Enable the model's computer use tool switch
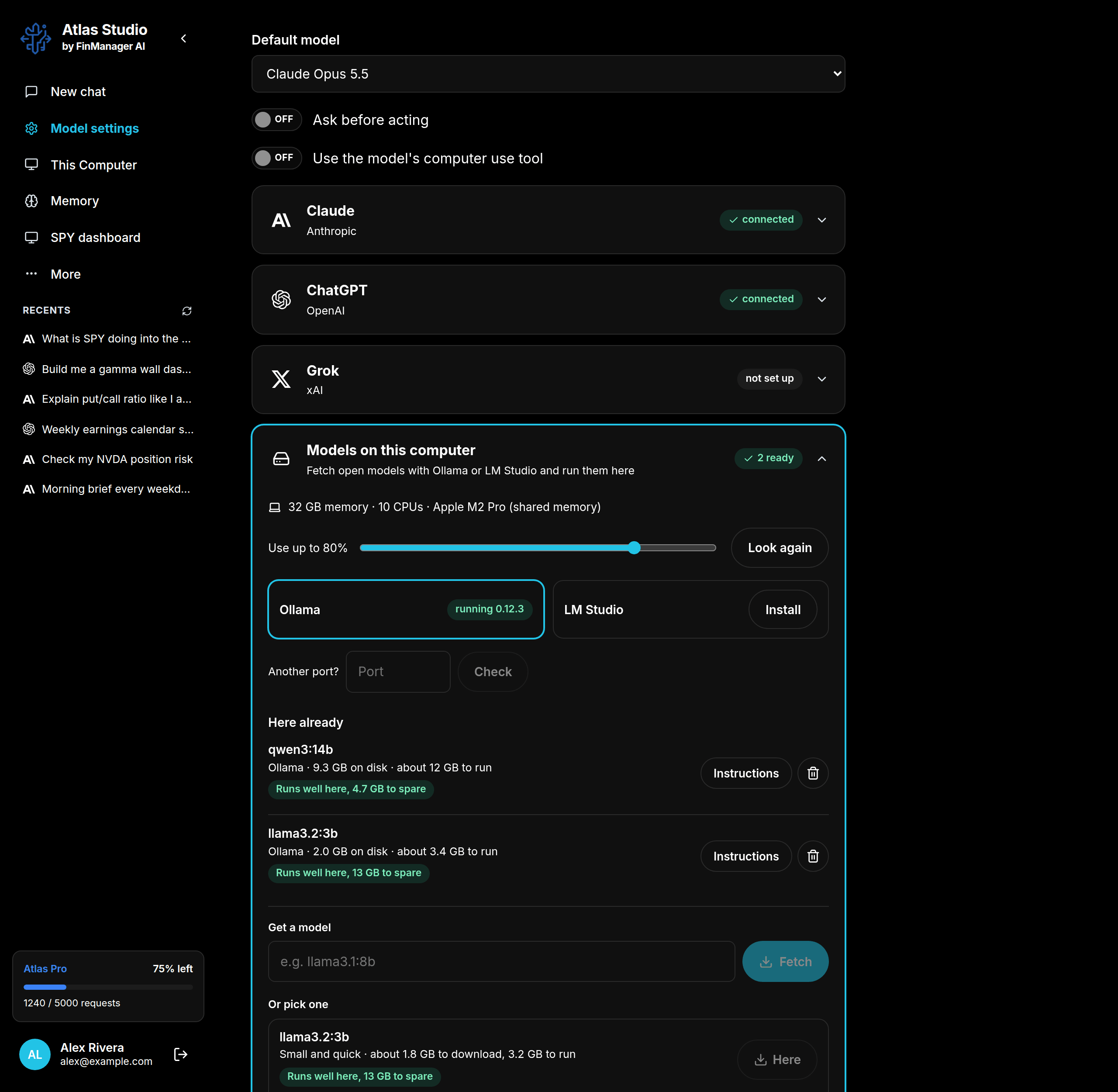Screen dimensions: 1118x1092 pos(276,158)
